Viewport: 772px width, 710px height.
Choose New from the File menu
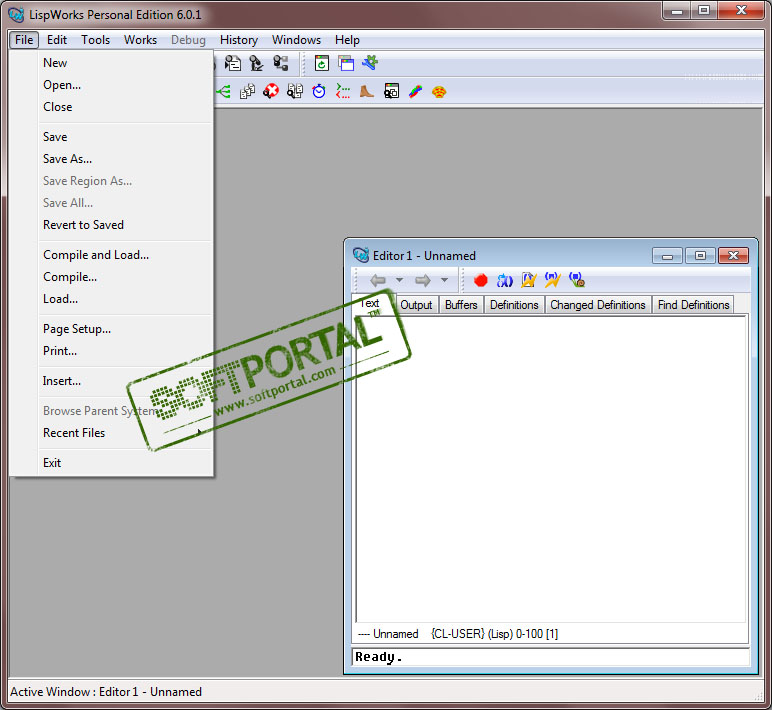pyautogui.click(x=125, y=63)
